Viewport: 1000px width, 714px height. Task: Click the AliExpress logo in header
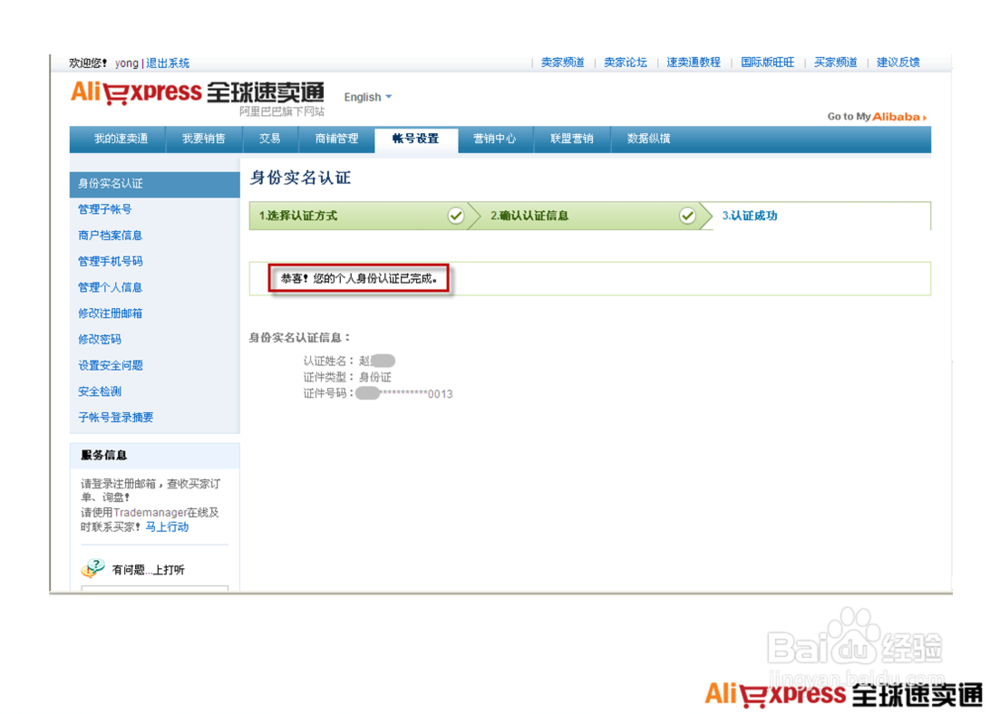[198, 93]
